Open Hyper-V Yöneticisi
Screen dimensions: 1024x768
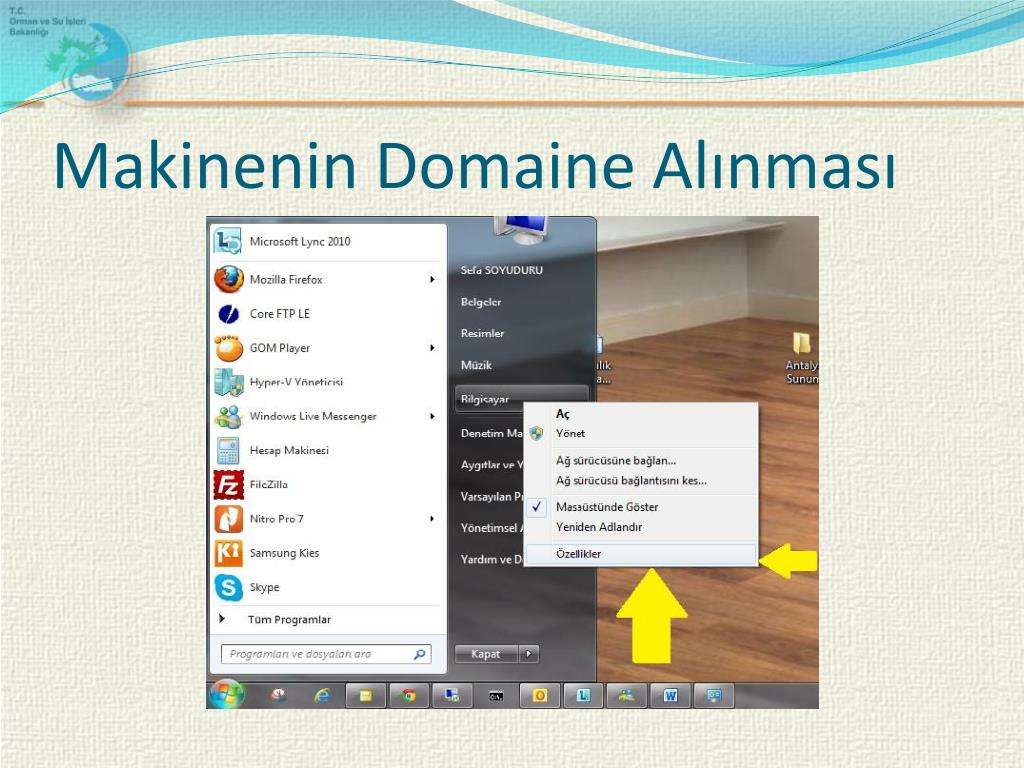click(x=328, y=382)
